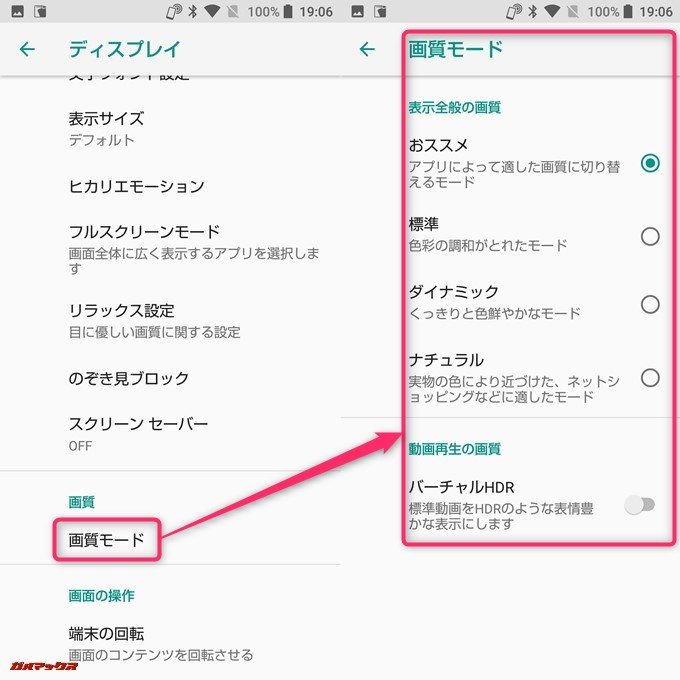Tap the left status bar 100% text

263,12
